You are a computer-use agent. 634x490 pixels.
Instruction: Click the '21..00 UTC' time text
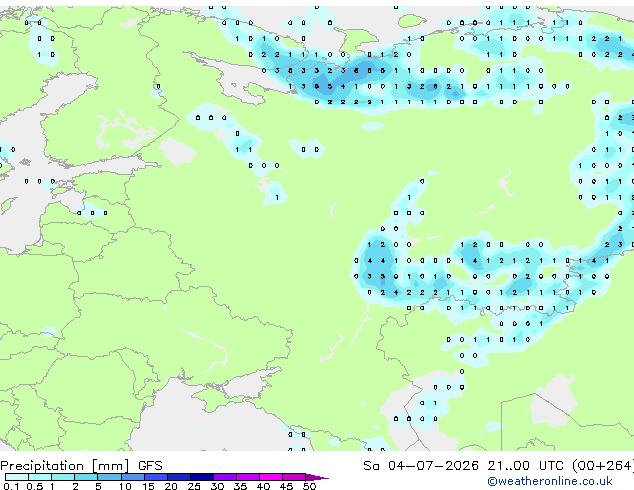(x=525, y=466)
